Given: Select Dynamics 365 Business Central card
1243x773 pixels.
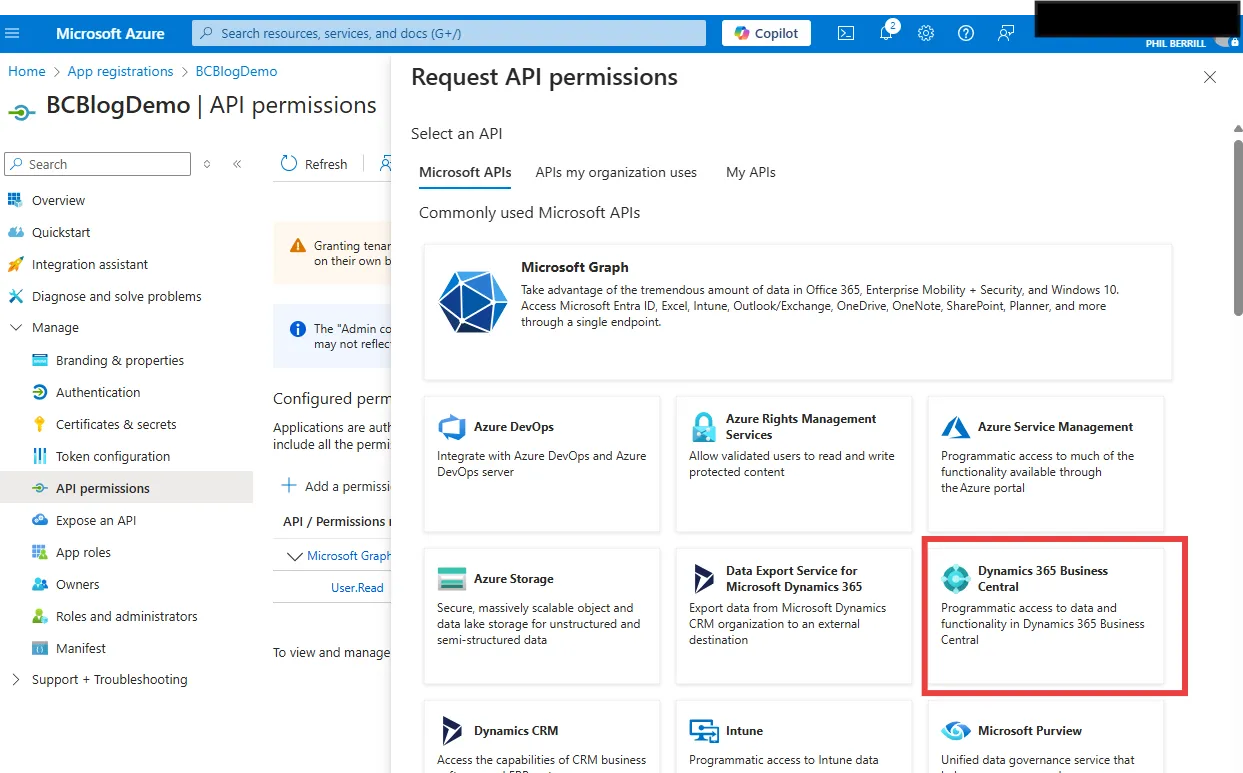Looking at the screenshot, I should click(x=1046, y=616).
